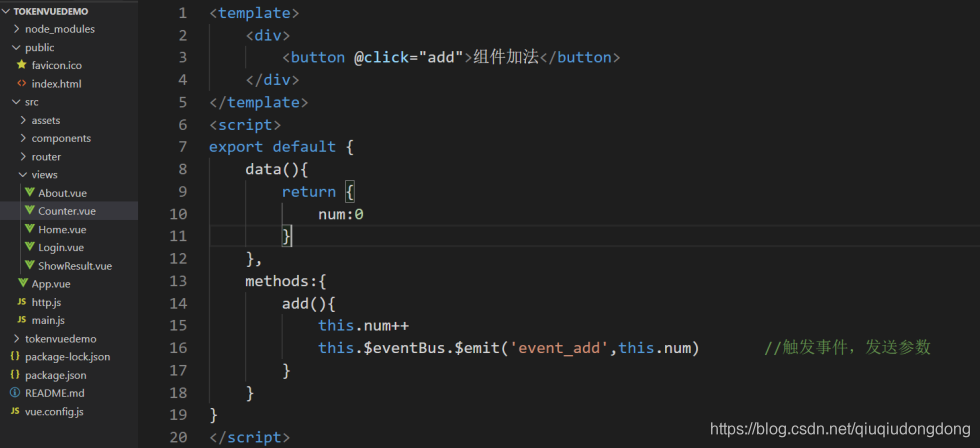The width and height of the screenshot is (980, 448).
Task: Open About.vue from views folder
Action: (x=62, y=193)
